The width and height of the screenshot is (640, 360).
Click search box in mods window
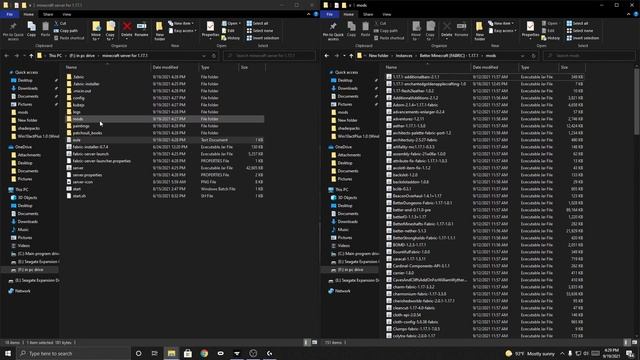pyautogui.click(x=589, y=56)
